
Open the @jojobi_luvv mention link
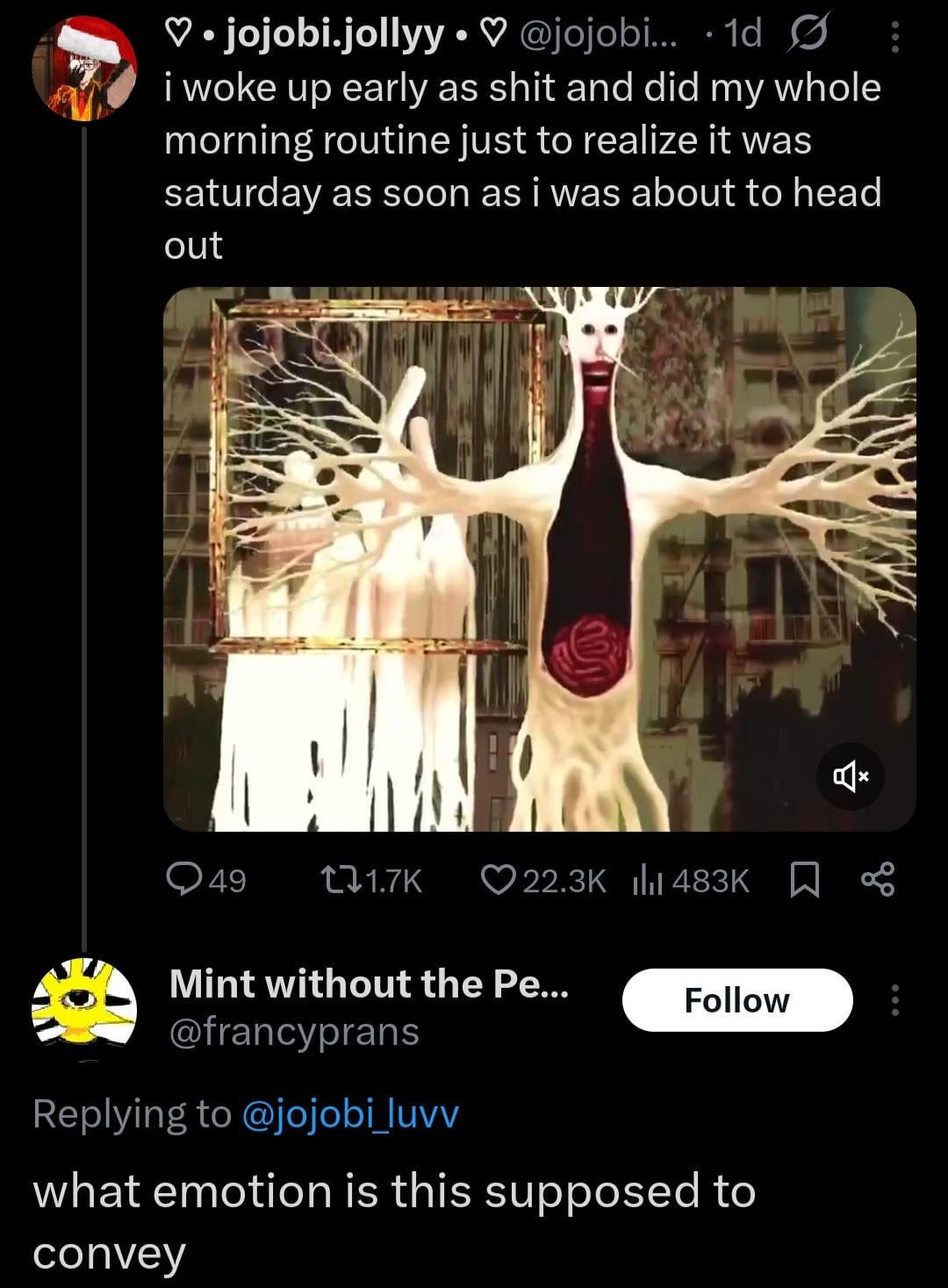coord(348,1114)
